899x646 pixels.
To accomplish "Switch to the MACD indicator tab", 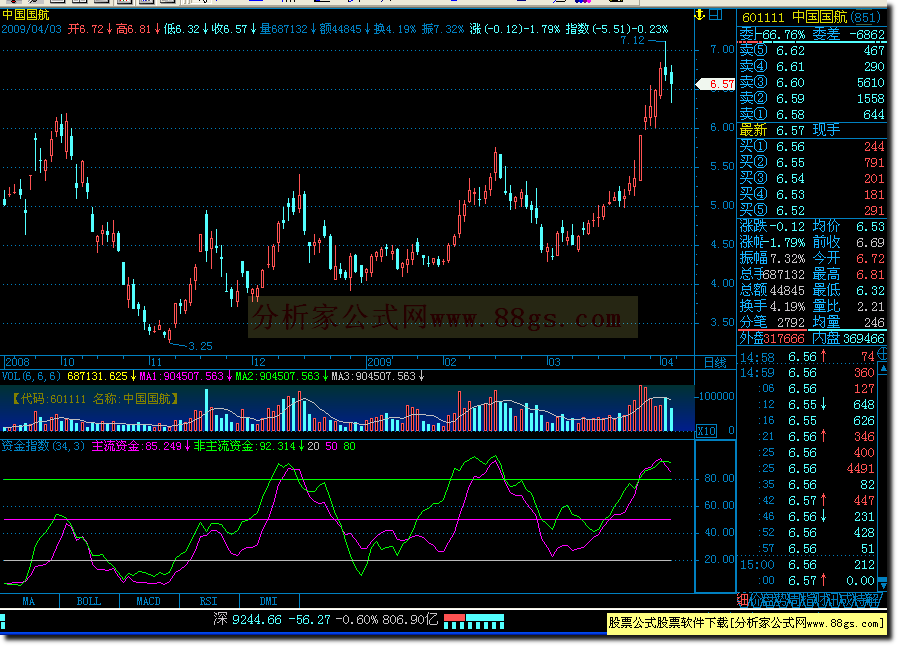I will [148, 601].
